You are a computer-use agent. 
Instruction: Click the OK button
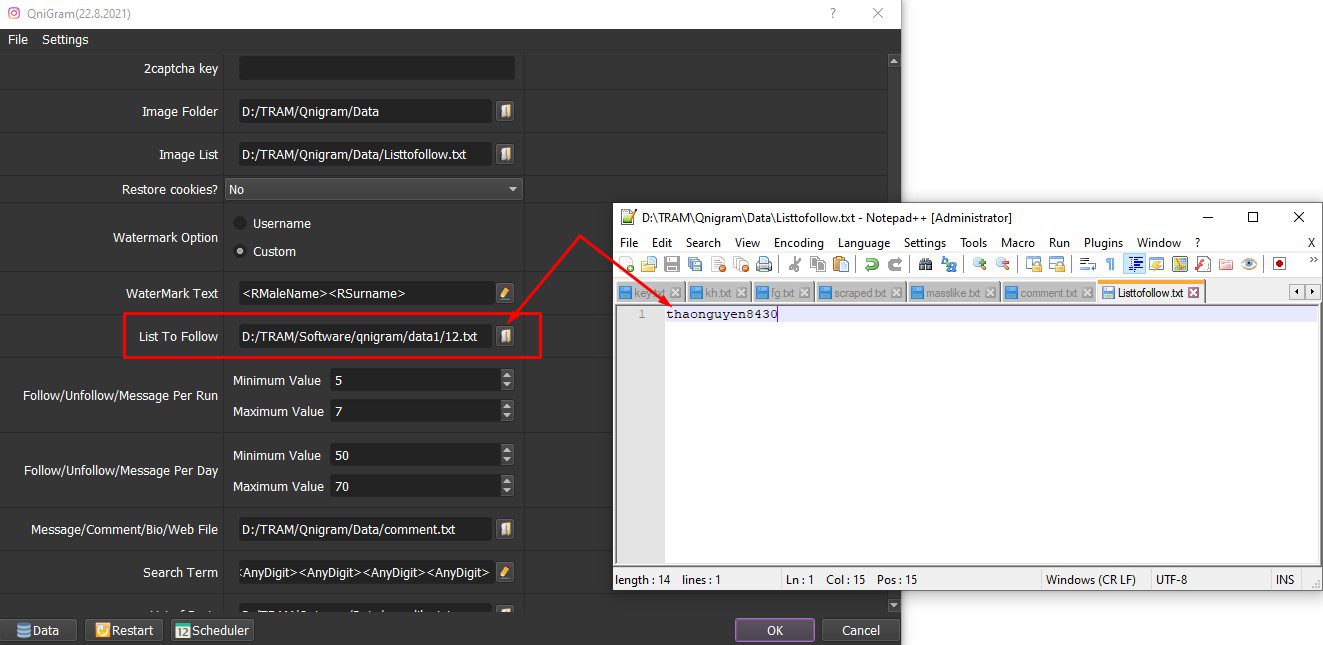[x=775, y=631]
